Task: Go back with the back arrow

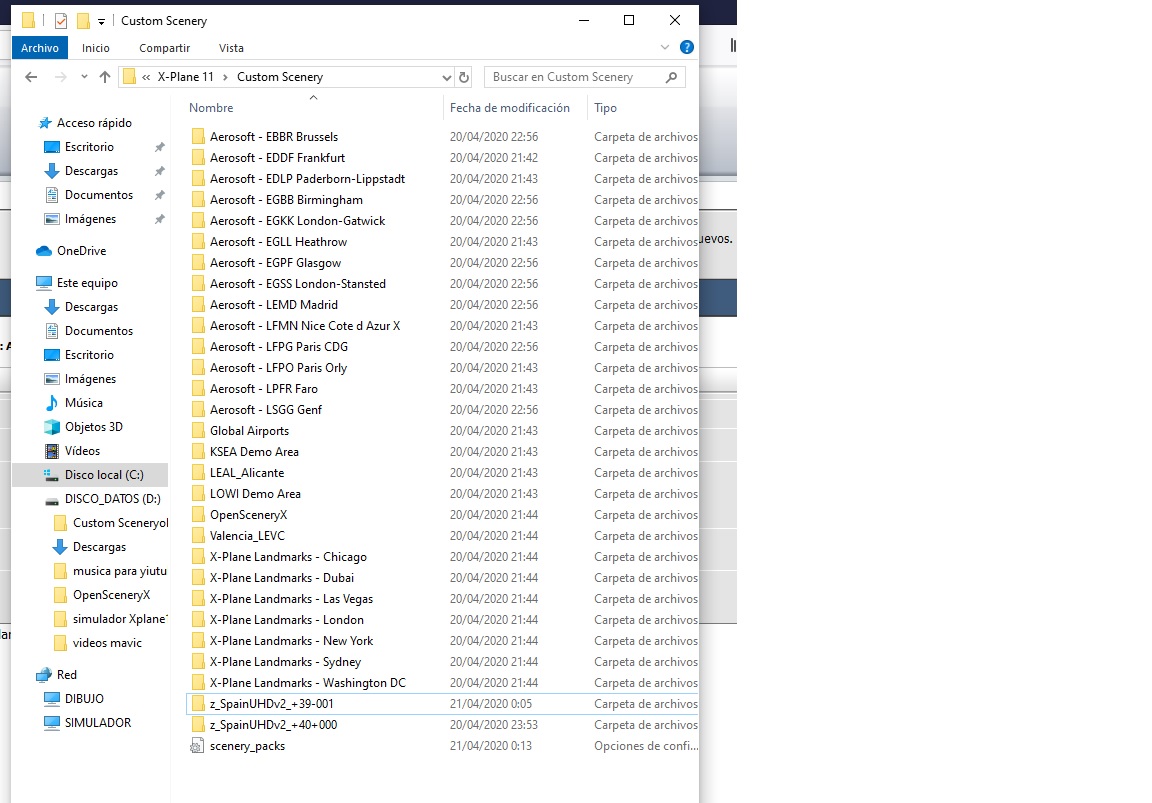Action: [x=31, y=77]
